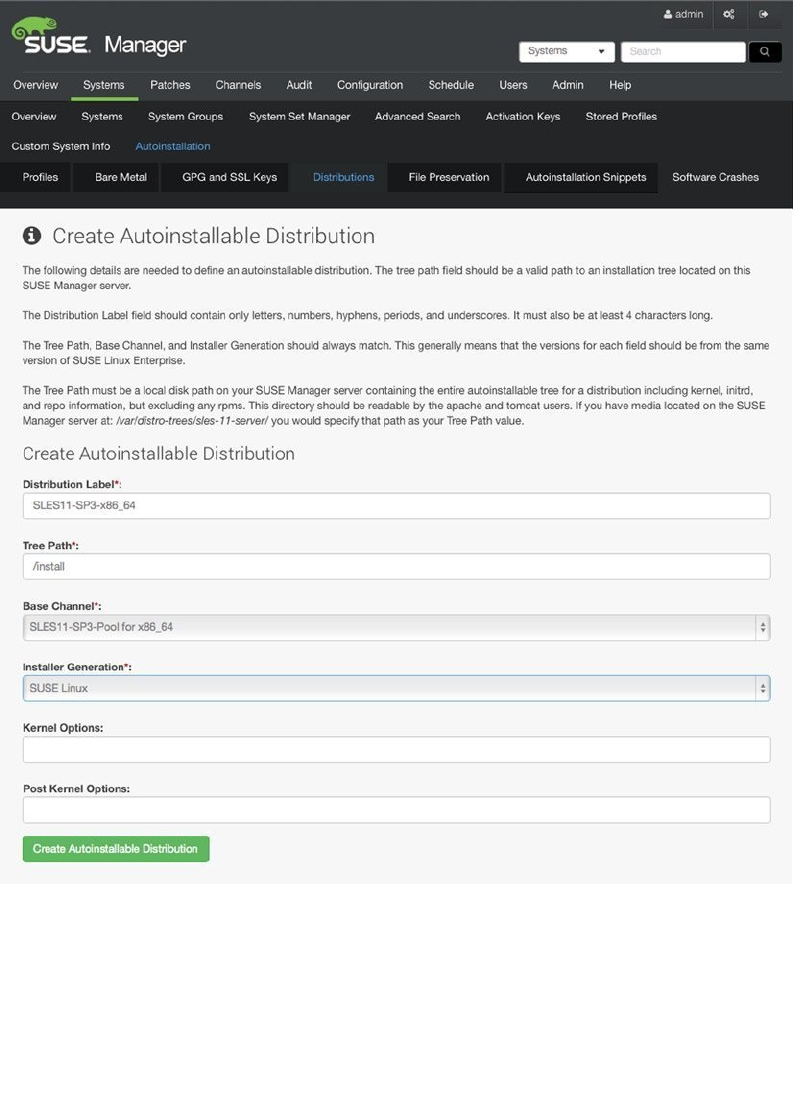Click into the Kernel Options field
Image resolution: width=793 pixels, height=1093 pixels.
pyautogui.click(x=396, y=749)
